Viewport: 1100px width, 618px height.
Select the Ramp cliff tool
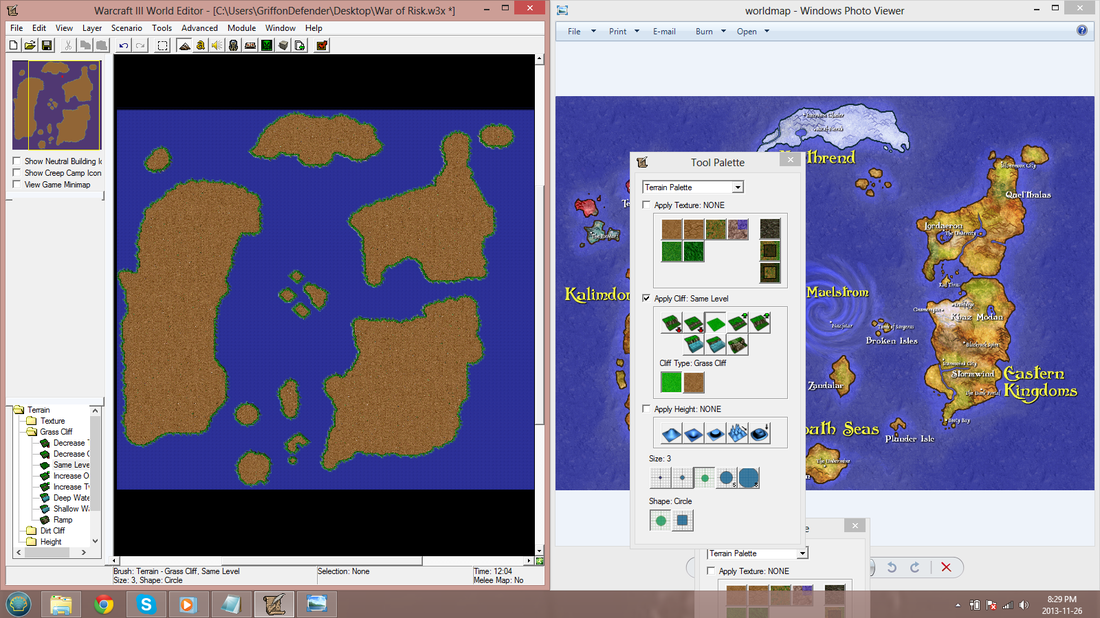point(737,344)
